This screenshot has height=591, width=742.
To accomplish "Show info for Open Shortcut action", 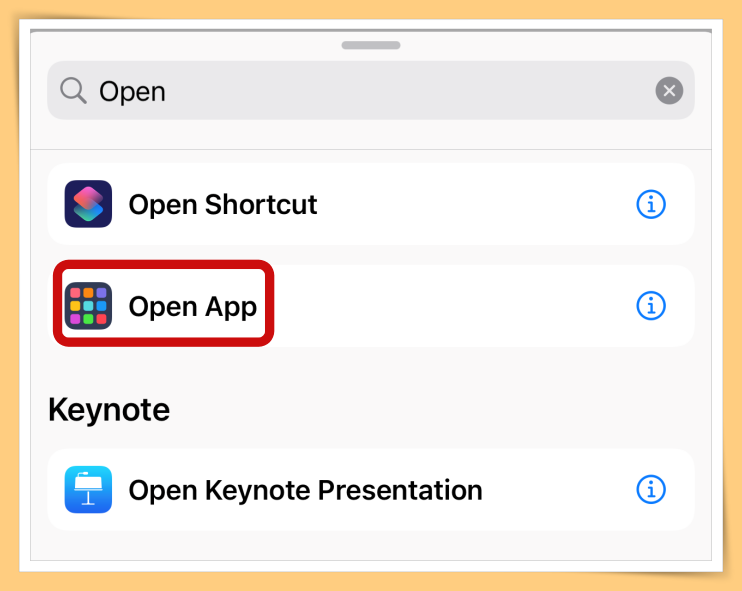I will pos(651,204).
